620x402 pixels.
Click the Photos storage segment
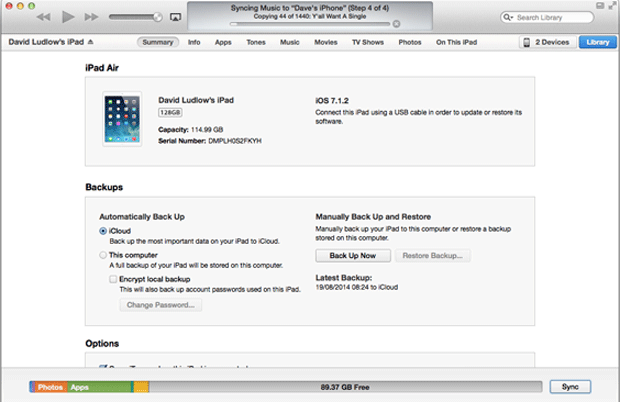(51, 387)
